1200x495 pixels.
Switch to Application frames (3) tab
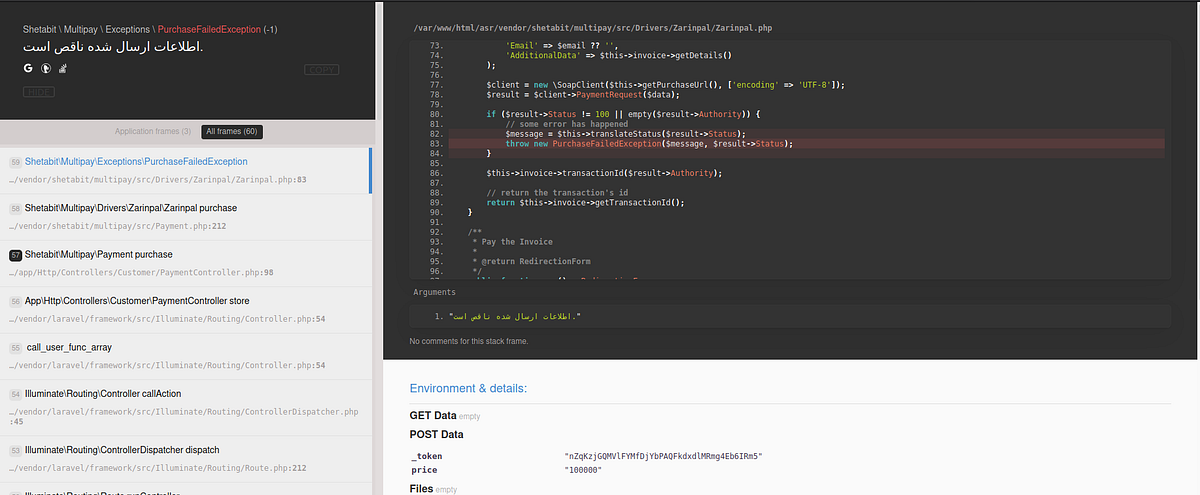pos(152,132)
